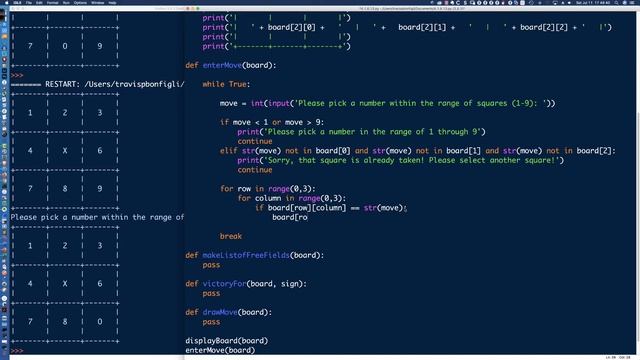Click the 'Please pick a number in the range of 1 through 9' print line

tap(361, 132)
